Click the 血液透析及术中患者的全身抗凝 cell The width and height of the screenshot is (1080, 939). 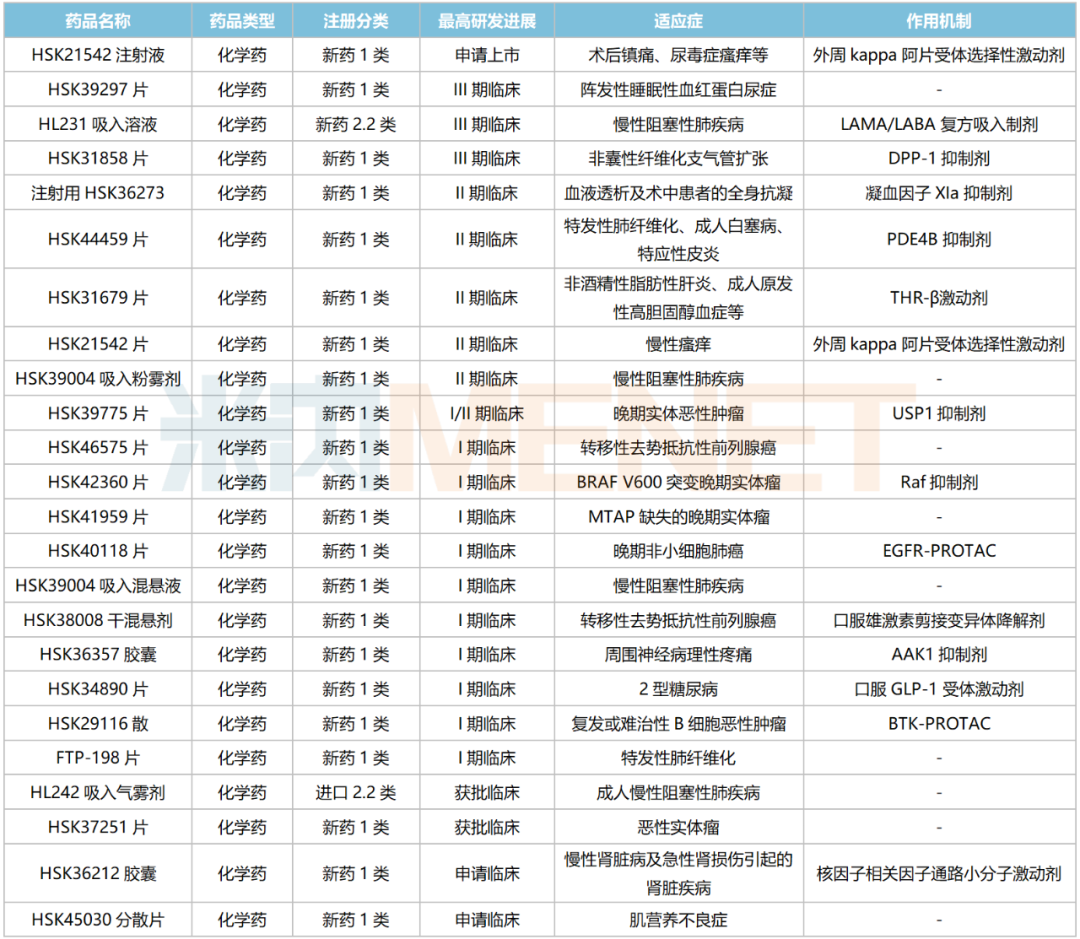[678, 193]
